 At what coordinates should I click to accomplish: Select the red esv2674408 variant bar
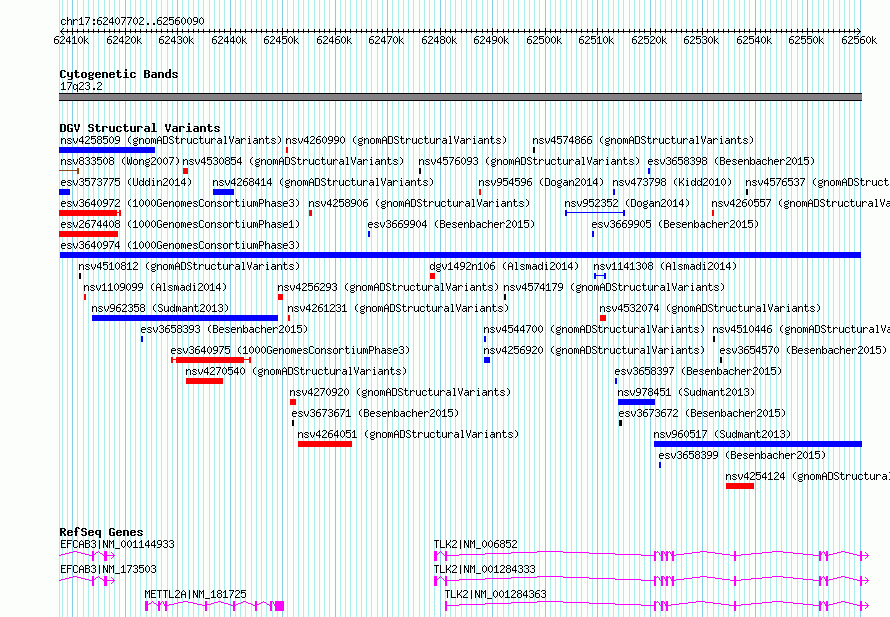pos(89,234)
